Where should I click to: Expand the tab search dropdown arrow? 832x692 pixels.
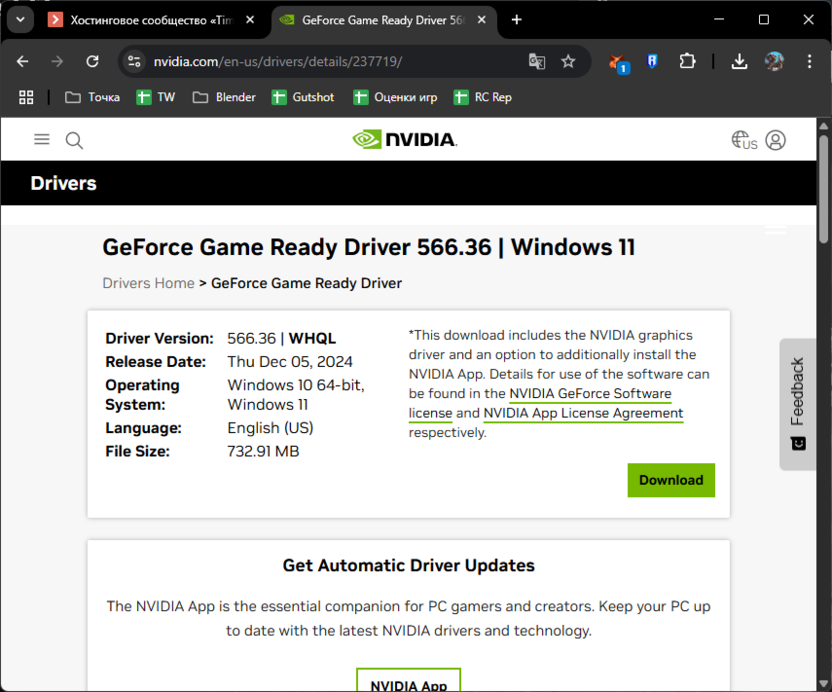19,19
